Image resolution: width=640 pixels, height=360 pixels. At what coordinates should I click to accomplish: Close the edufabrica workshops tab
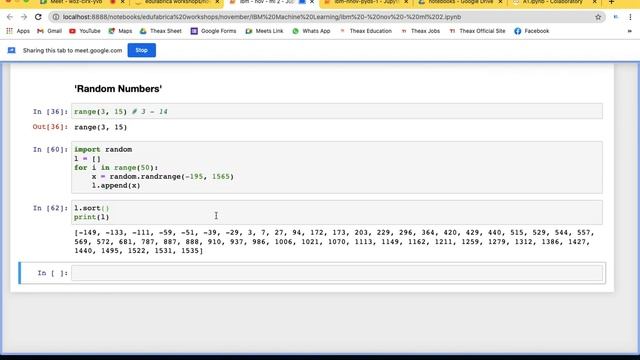217,2
